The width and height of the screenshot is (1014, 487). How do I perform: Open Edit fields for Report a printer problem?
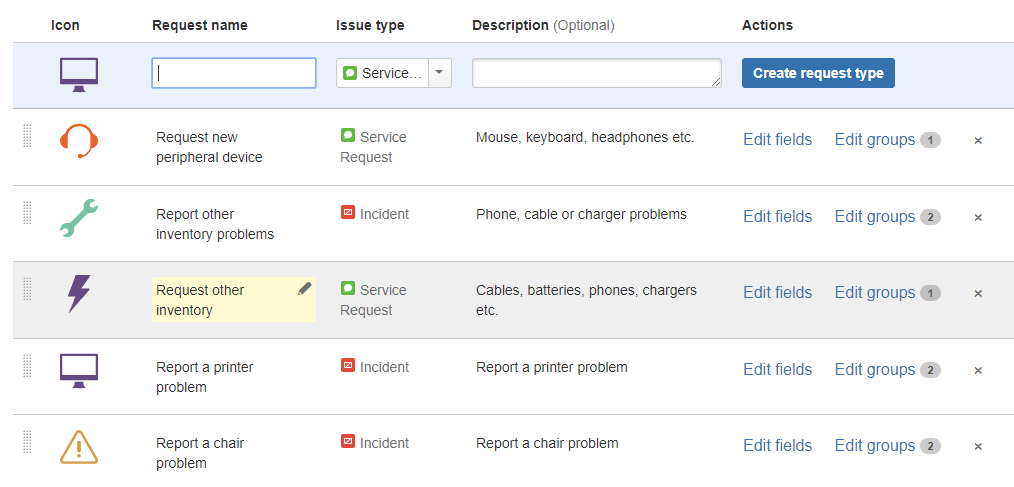(777, 370)
